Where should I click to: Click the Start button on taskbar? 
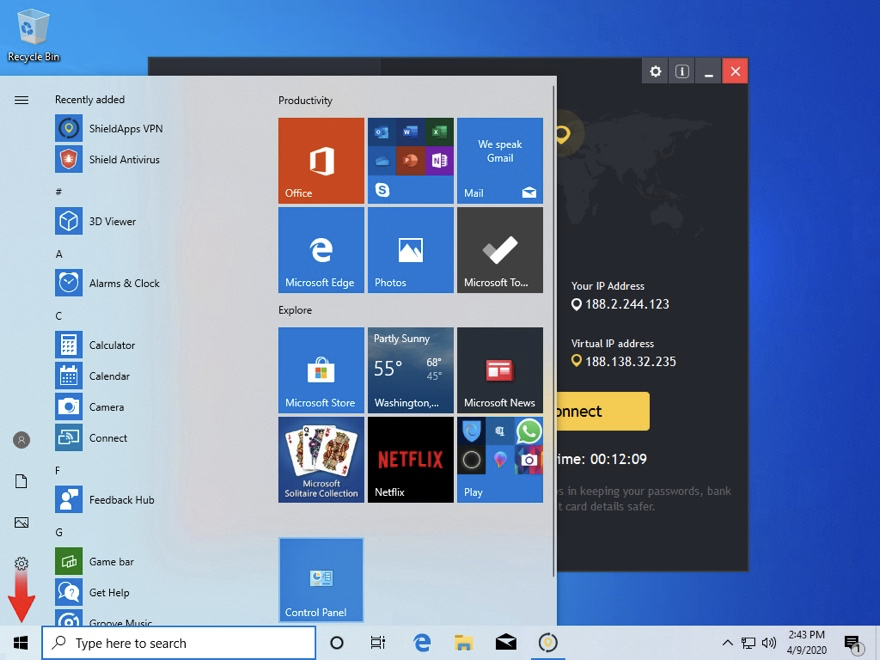20,643
